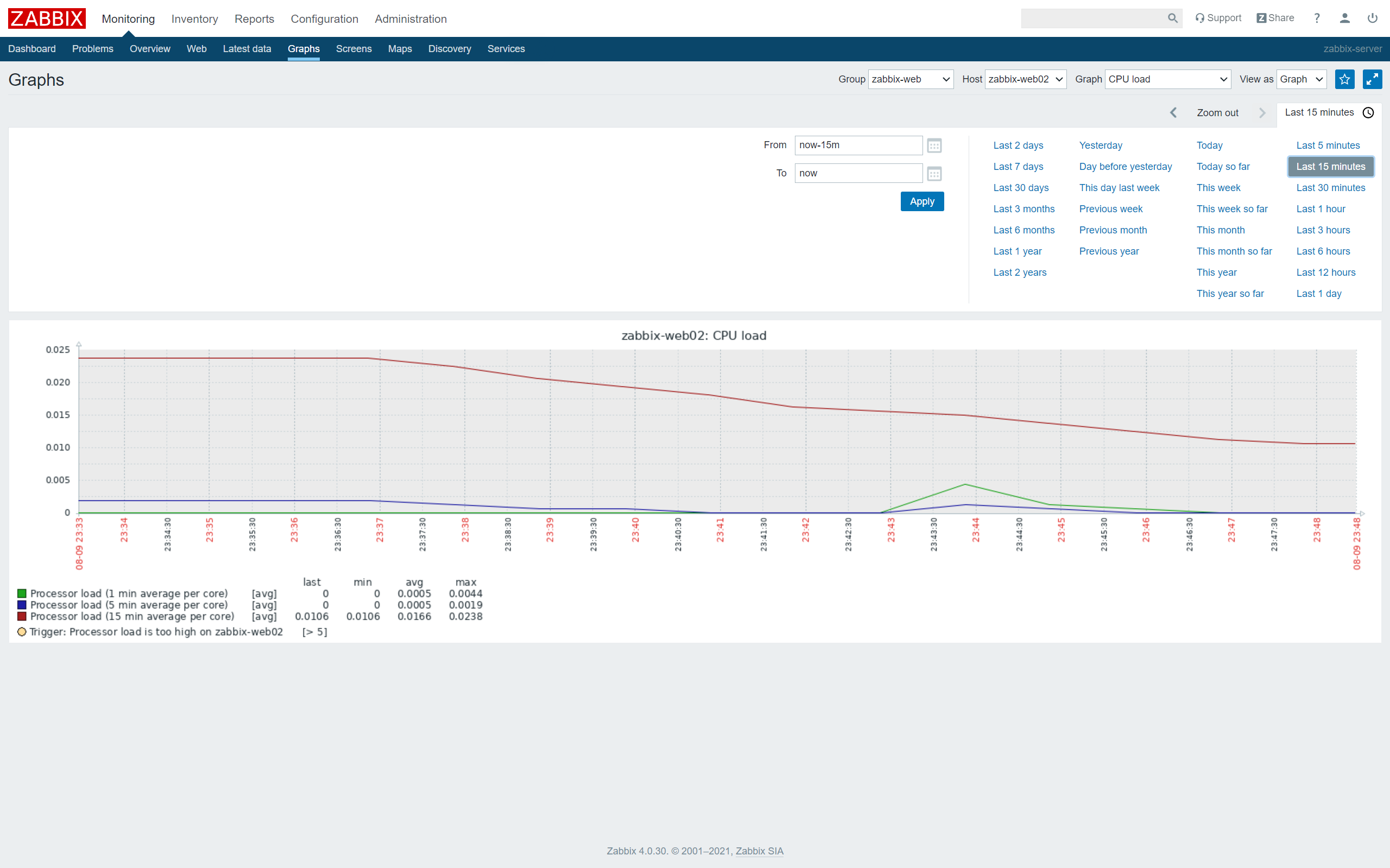Go to the Screens tab
Viewport: 1390px width, 868px height.
click(353, 49)
